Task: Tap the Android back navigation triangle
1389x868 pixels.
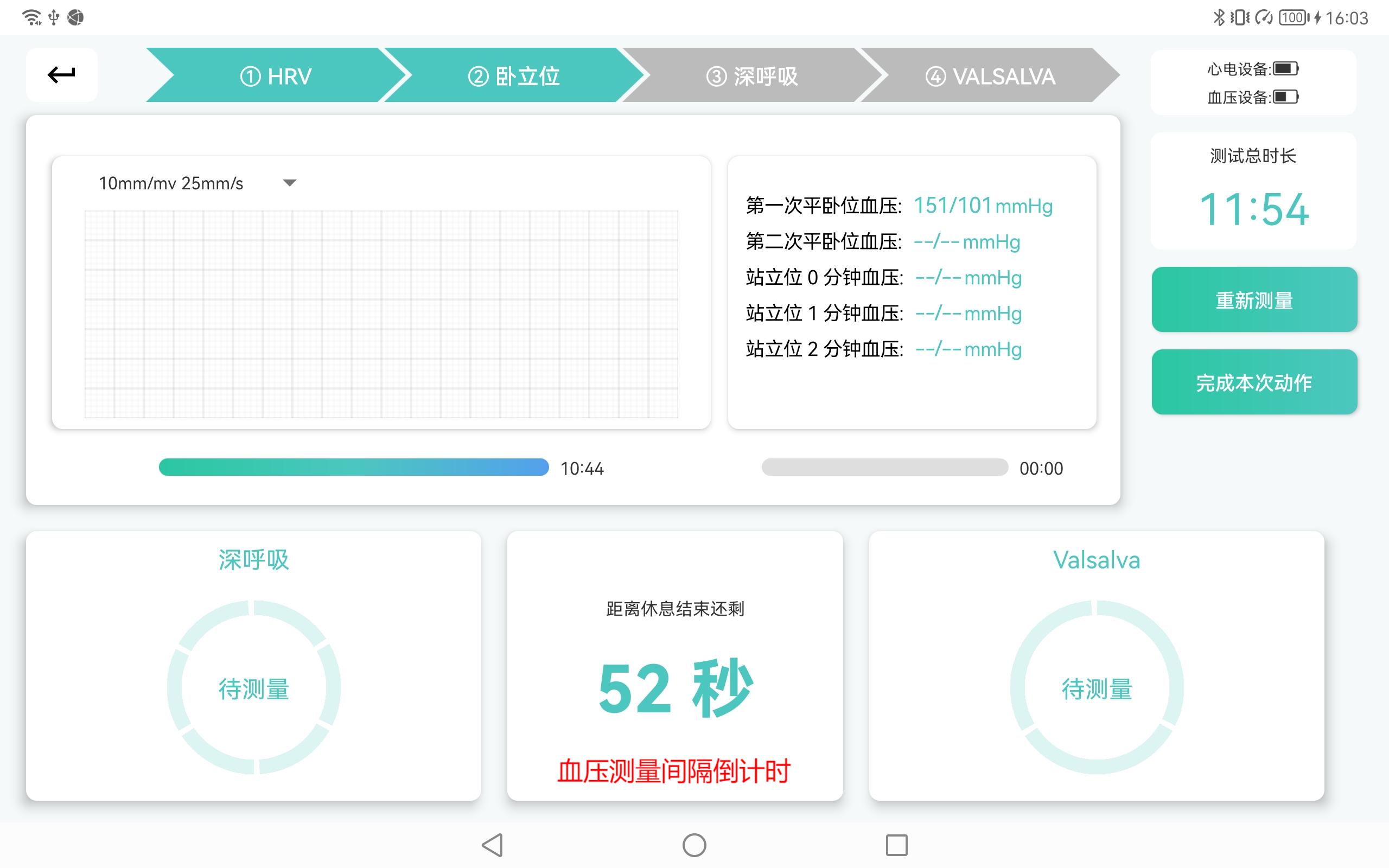Action: tap(493, 845)
